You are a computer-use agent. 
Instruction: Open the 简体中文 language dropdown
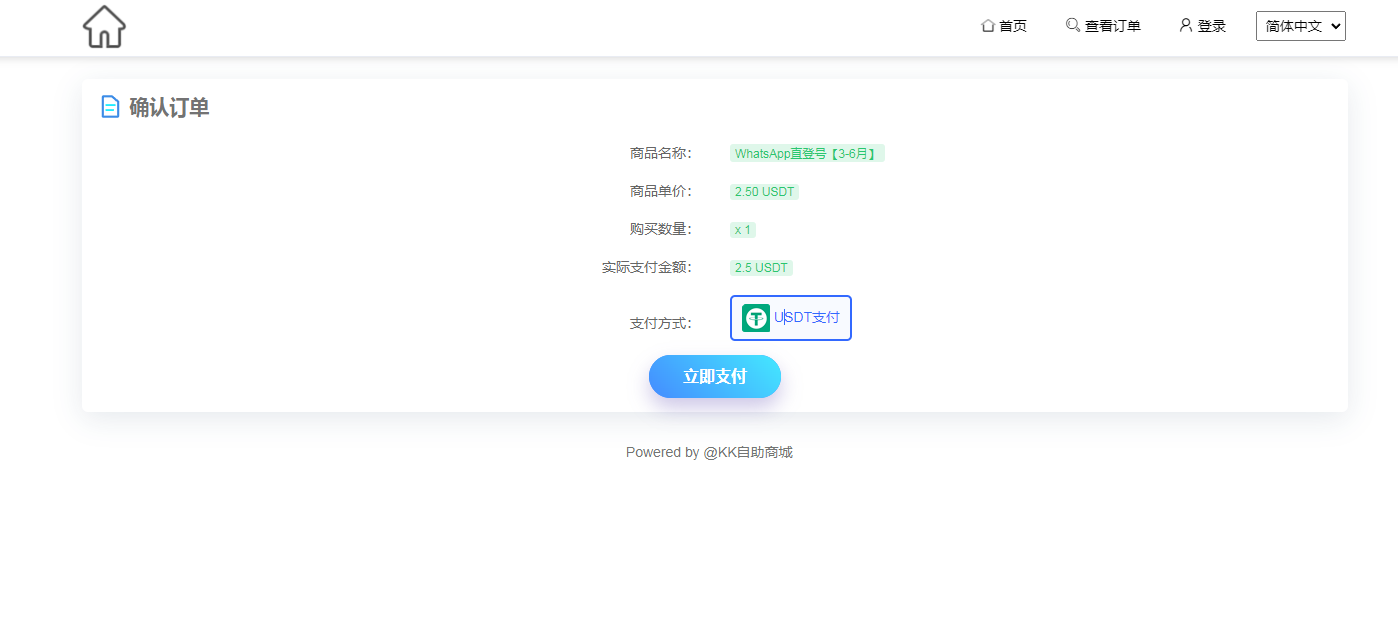tap(1300, 26)
